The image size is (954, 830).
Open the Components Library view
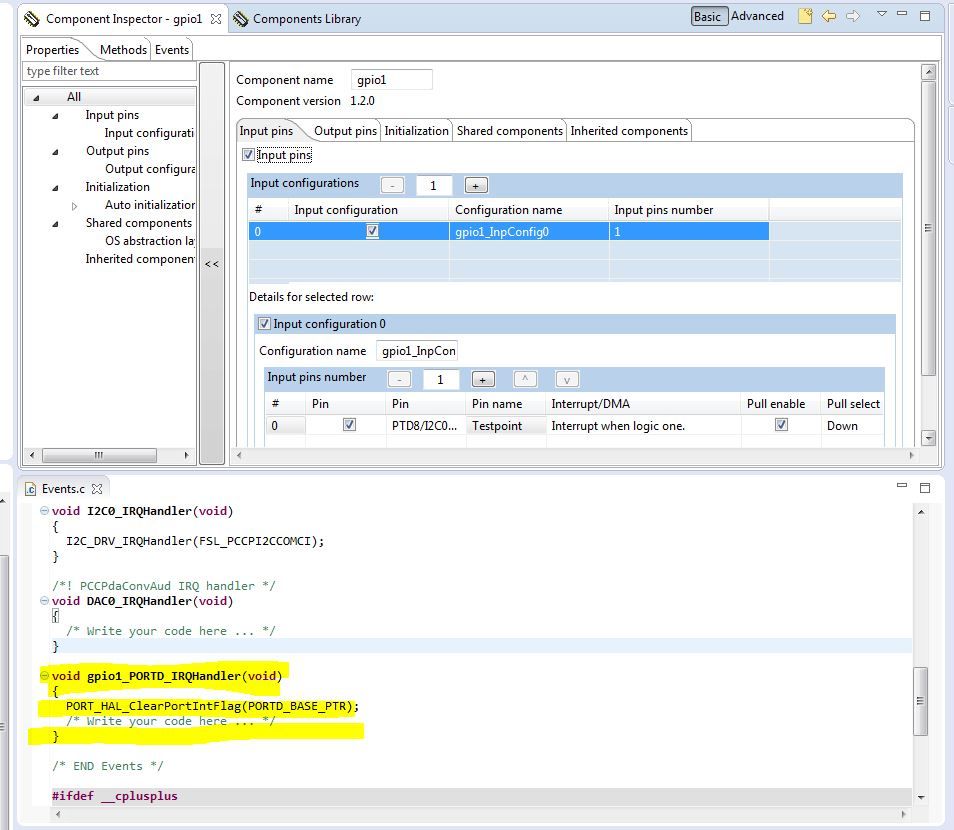point(298,19)
